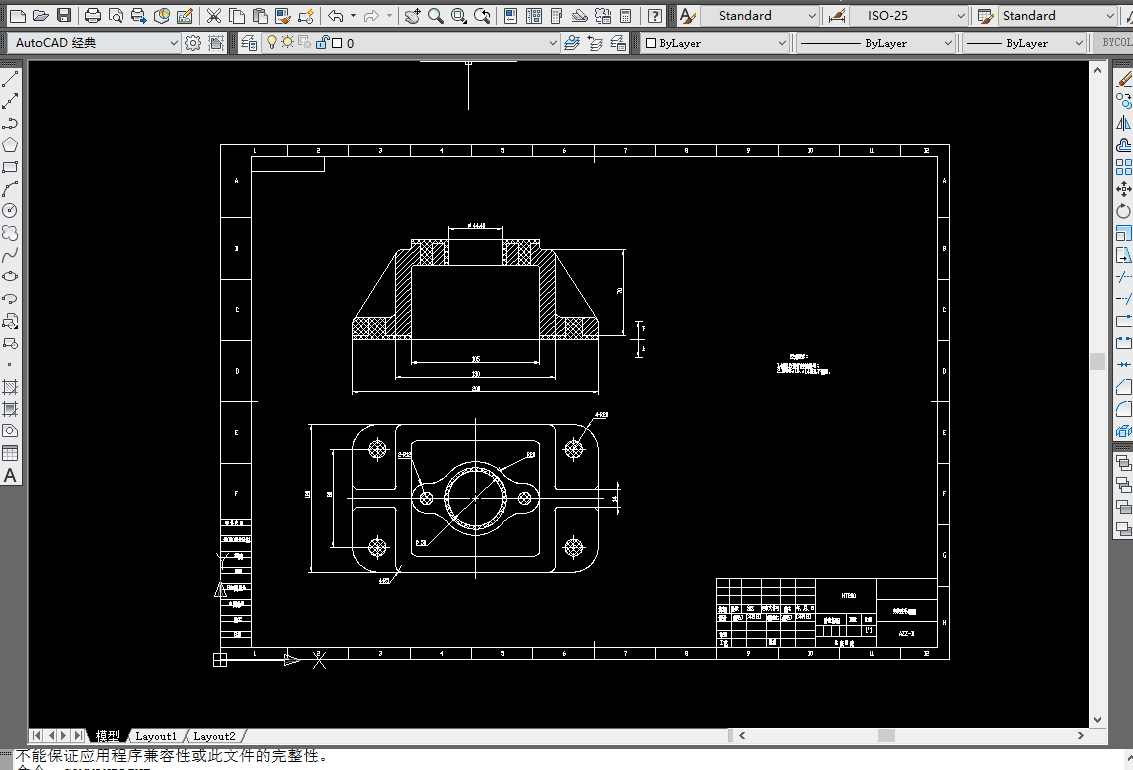Viewport: 1133px width, 770px height.
Task: Click vertical scrollbar down arrow
Action: (x=1098, y=720)
